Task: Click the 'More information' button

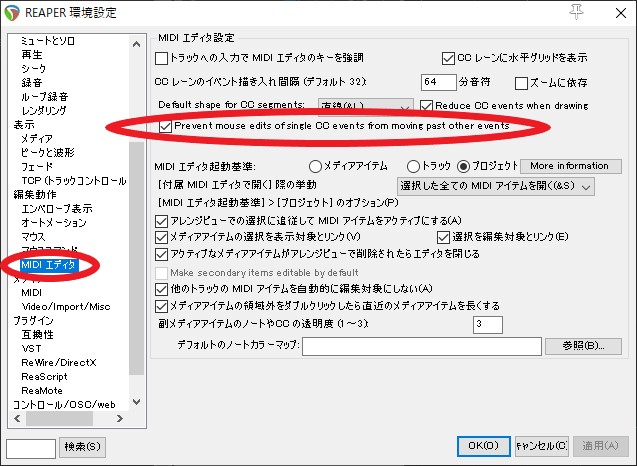Action: tap(570, 166)
